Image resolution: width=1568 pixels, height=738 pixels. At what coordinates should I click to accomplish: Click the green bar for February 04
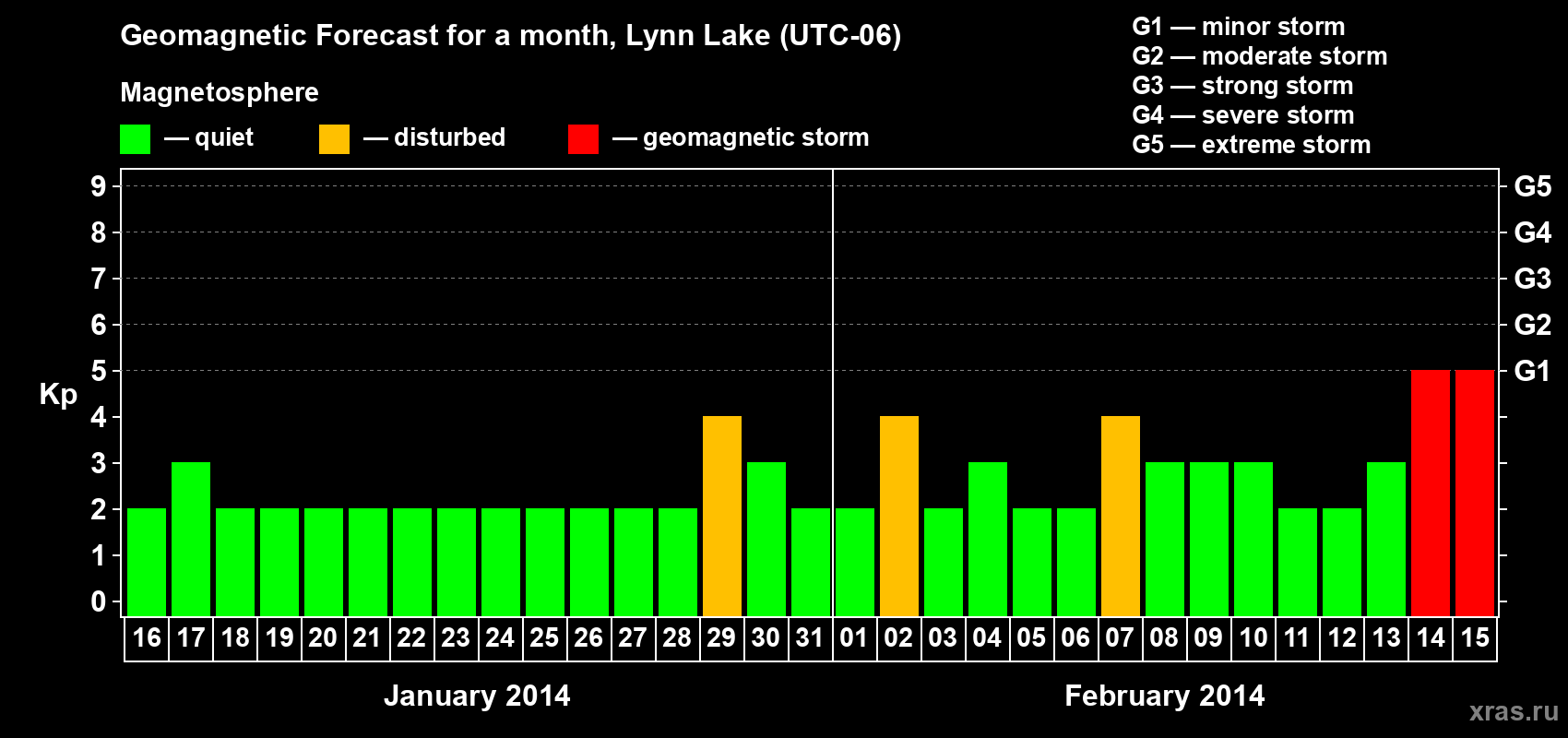click(x=988, y=539)
